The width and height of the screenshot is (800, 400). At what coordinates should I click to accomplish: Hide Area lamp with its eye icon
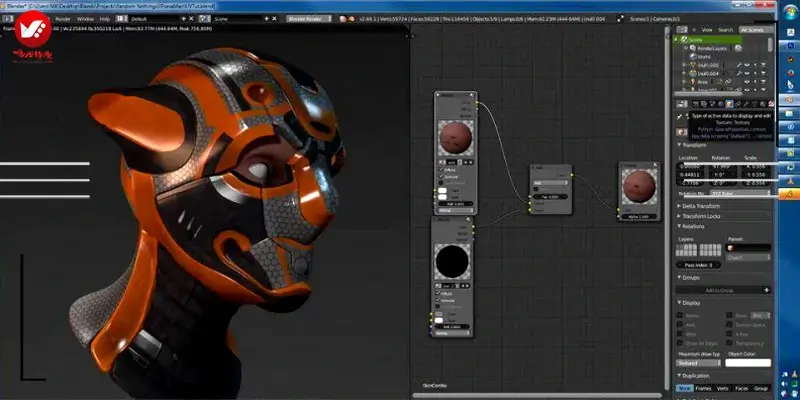(747, 82)
